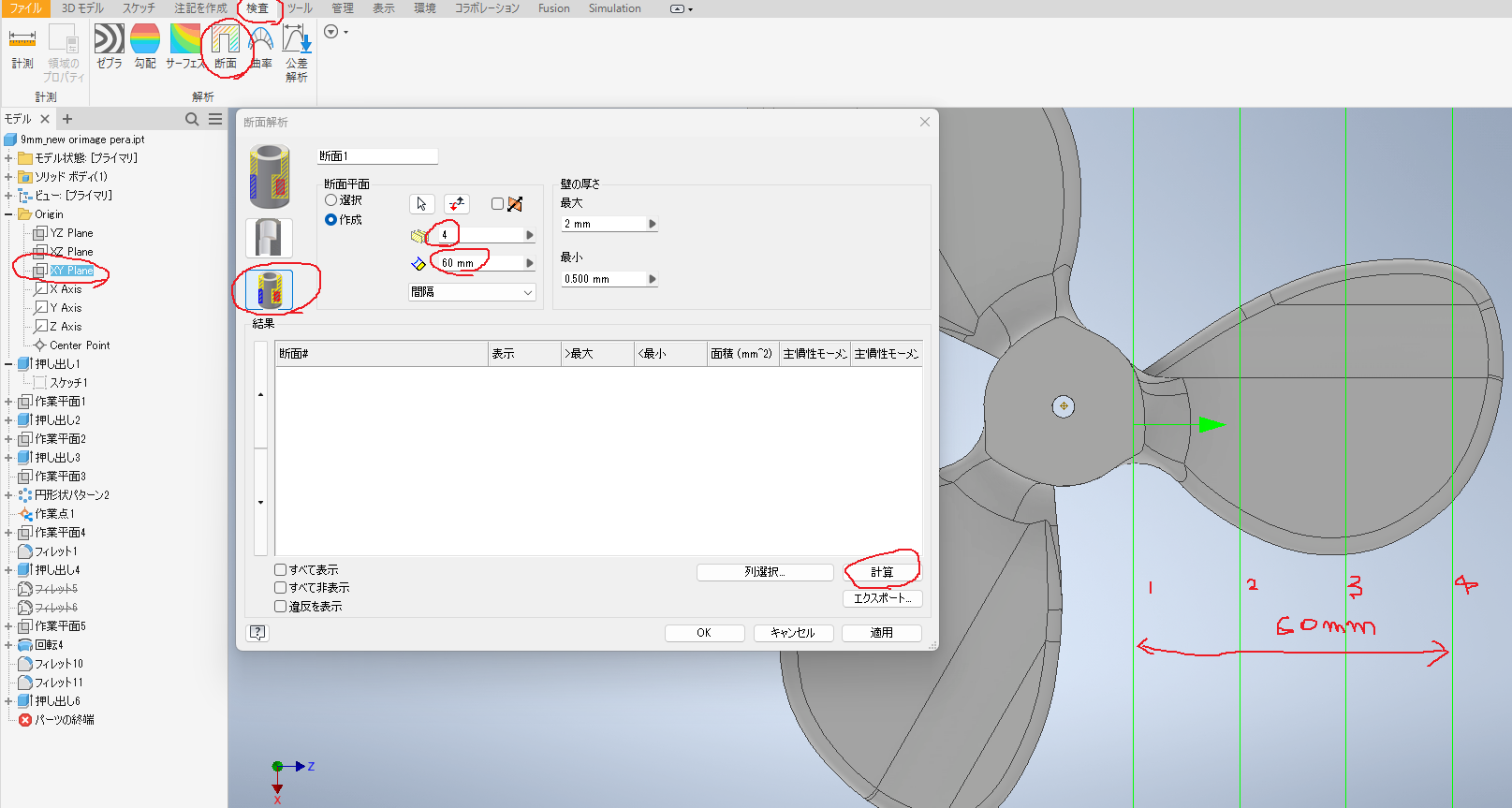Select the Zebra (ゼブラ) analysis tool
Screen dimensions: 1512x808
[x=110, y=47]
